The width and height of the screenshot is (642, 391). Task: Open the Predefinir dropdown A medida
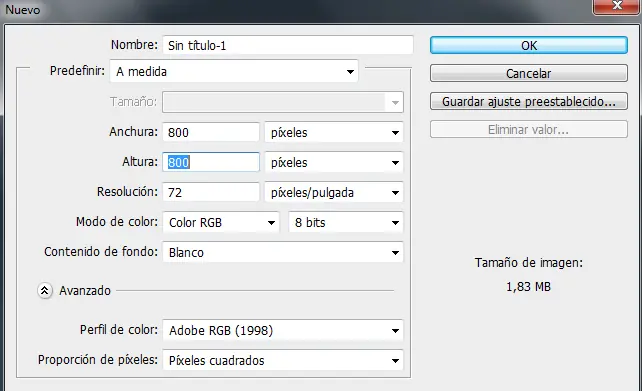(x=234, y=71)
